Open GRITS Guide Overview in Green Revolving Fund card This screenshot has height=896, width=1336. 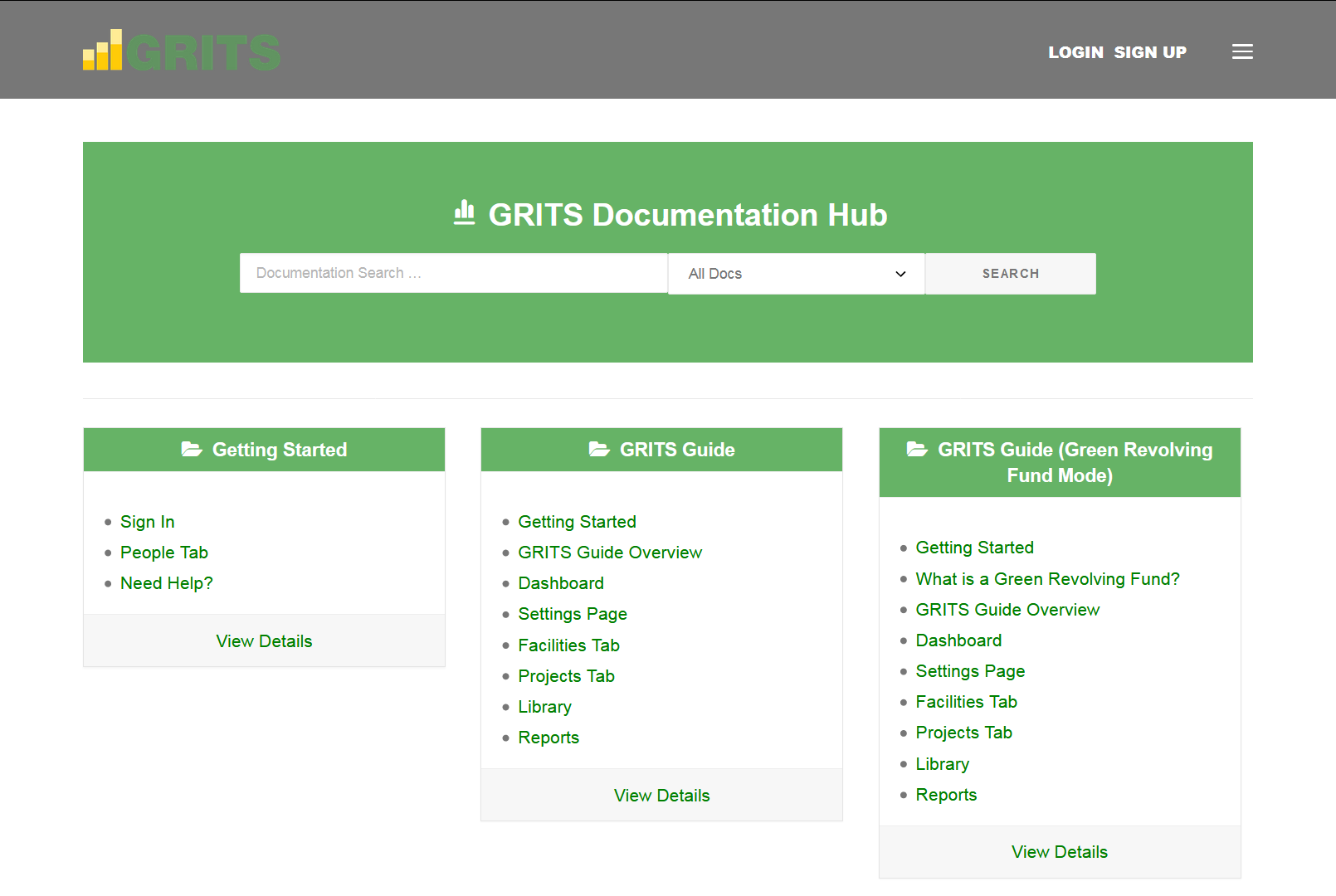[1007, 610]
